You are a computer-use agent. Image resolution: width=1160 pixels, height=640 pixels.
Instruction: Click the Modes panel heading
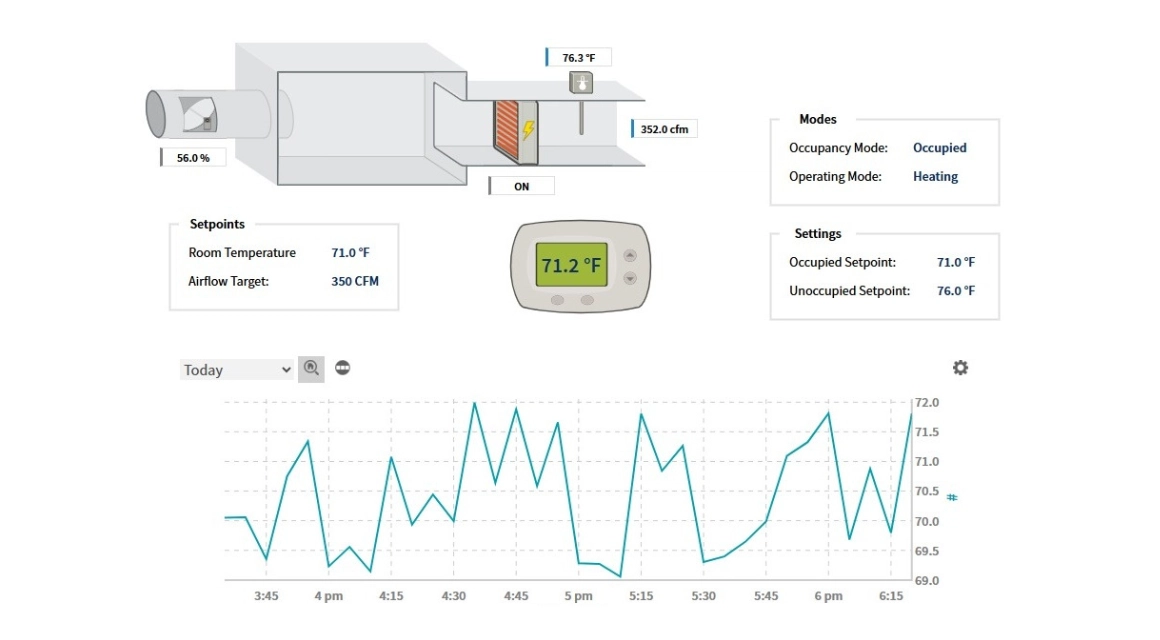point(817,119)
